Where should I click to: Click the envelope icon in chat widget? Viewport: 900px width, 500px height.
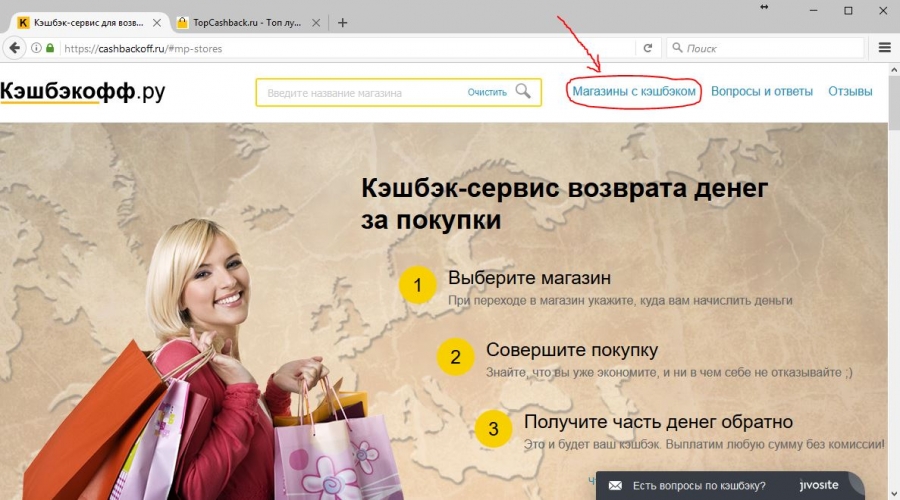pyautogui.click(x=615, y=486)
